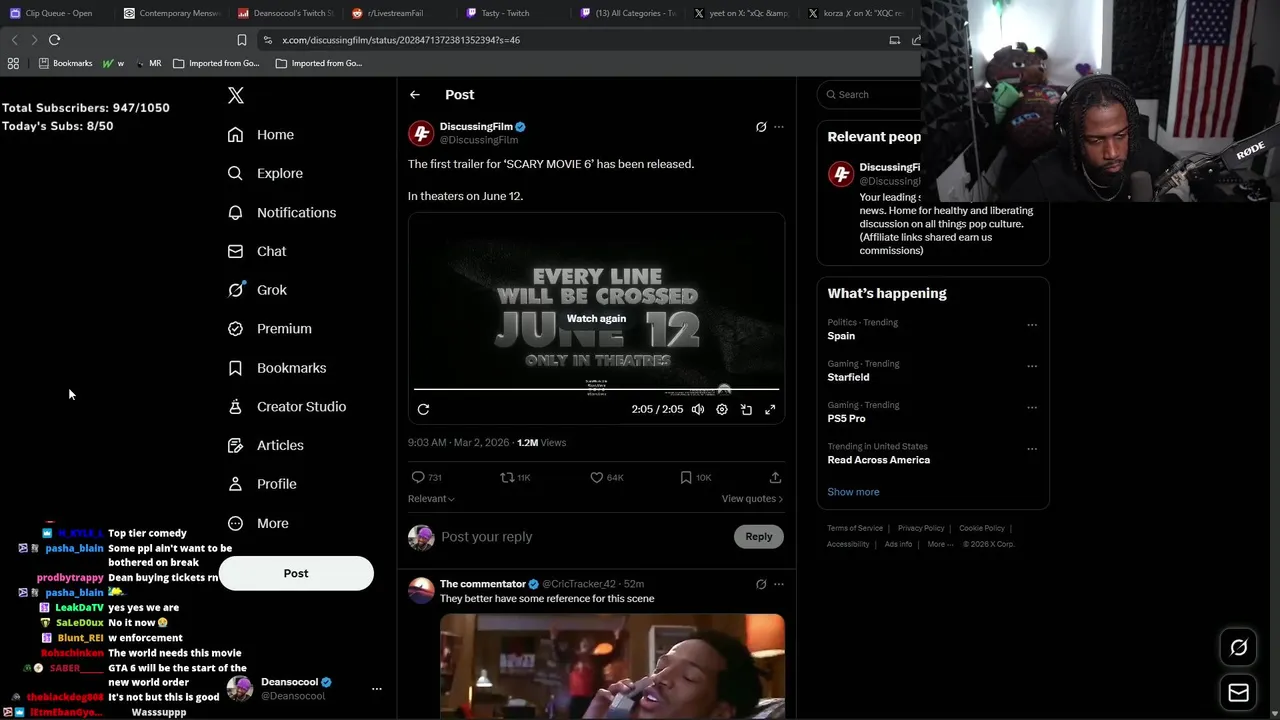
Task: Share the DiscussingFilm post
Action: tap(775, 478)
